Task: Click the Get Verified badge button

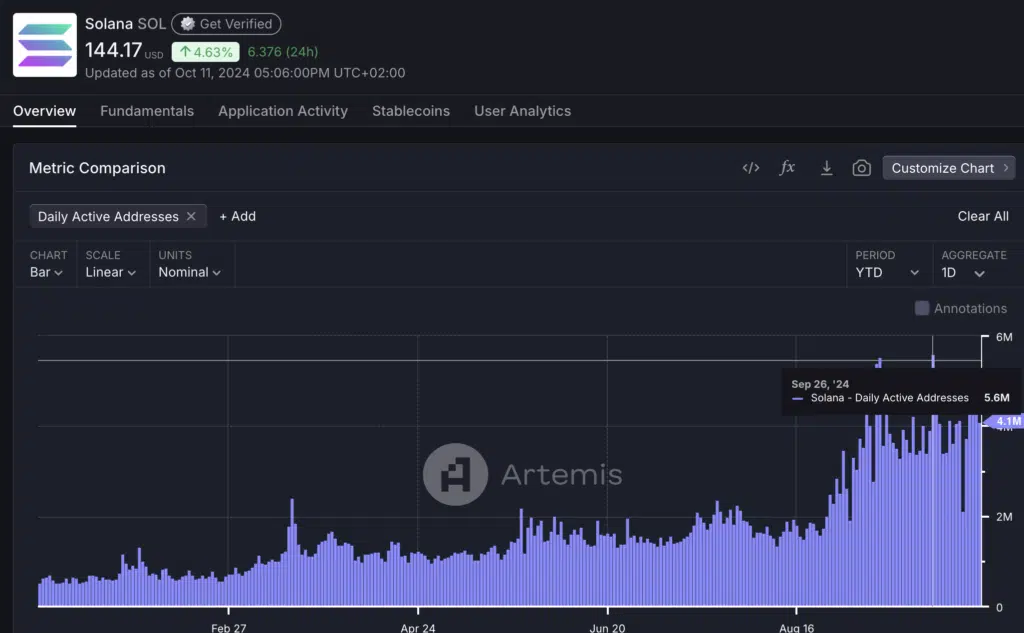Action: [x=226, y=24]
